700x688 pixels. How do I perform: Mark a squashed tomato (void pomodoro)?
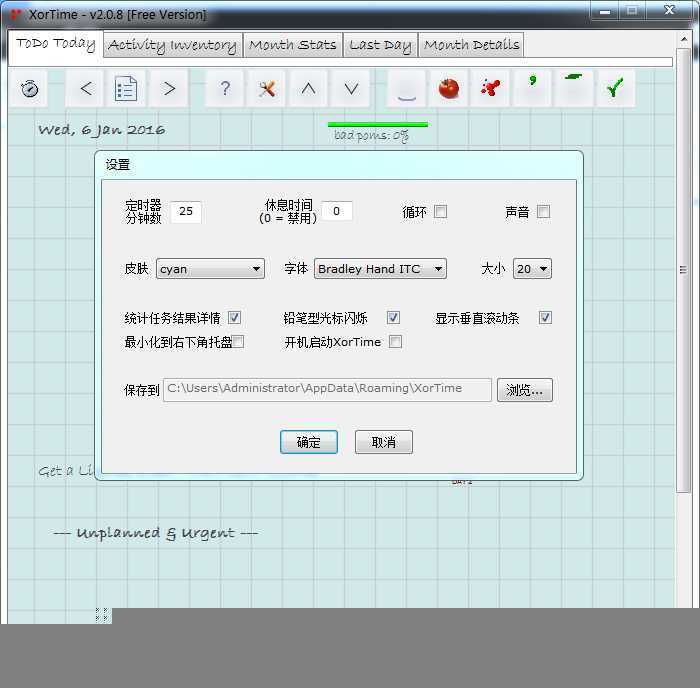490,88
